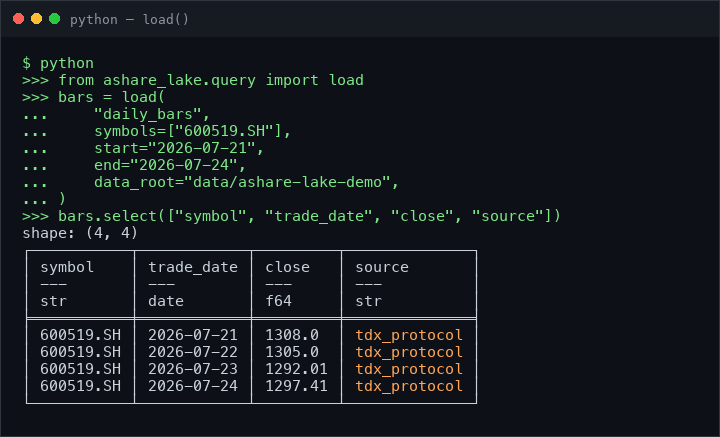Click the 'date' dtype under trade_date
Screen dimensions: 720x437
coord(166,301)
